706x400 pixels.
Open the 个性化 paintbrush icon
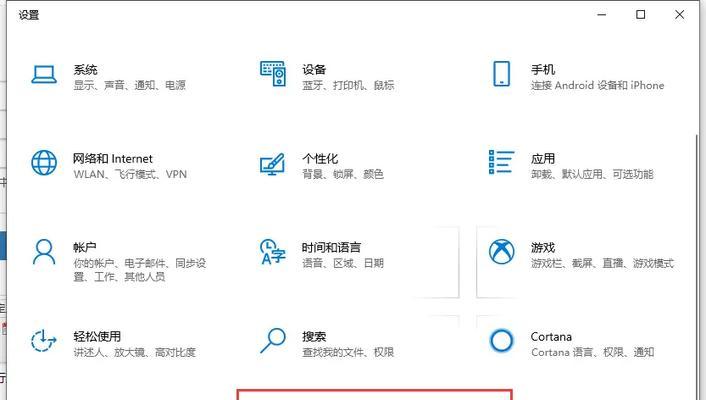[272, 164]
